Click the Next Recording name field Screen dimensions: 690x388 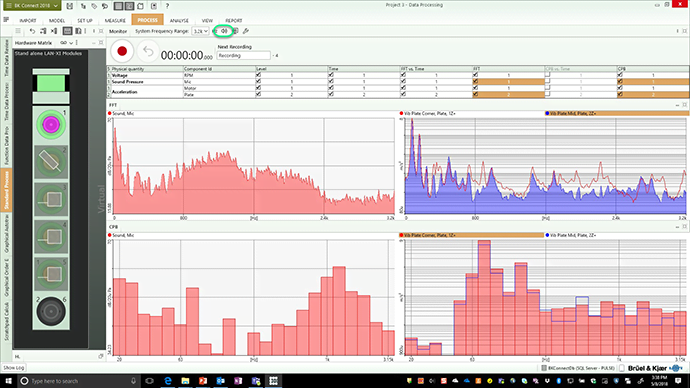243,55
